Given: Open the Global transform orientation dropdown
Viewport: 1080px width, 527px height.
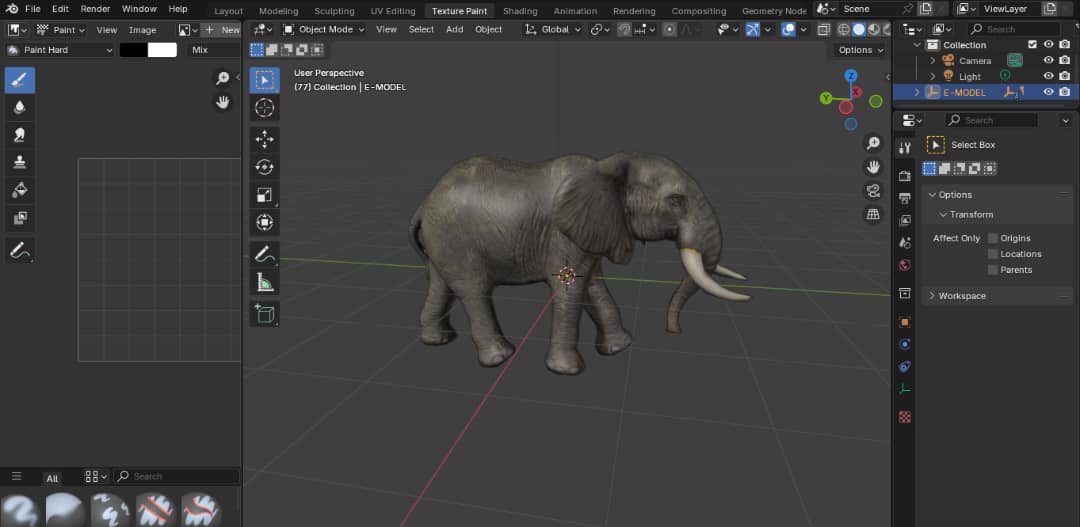Looking at the screenshot, I should tap(553, 30).
